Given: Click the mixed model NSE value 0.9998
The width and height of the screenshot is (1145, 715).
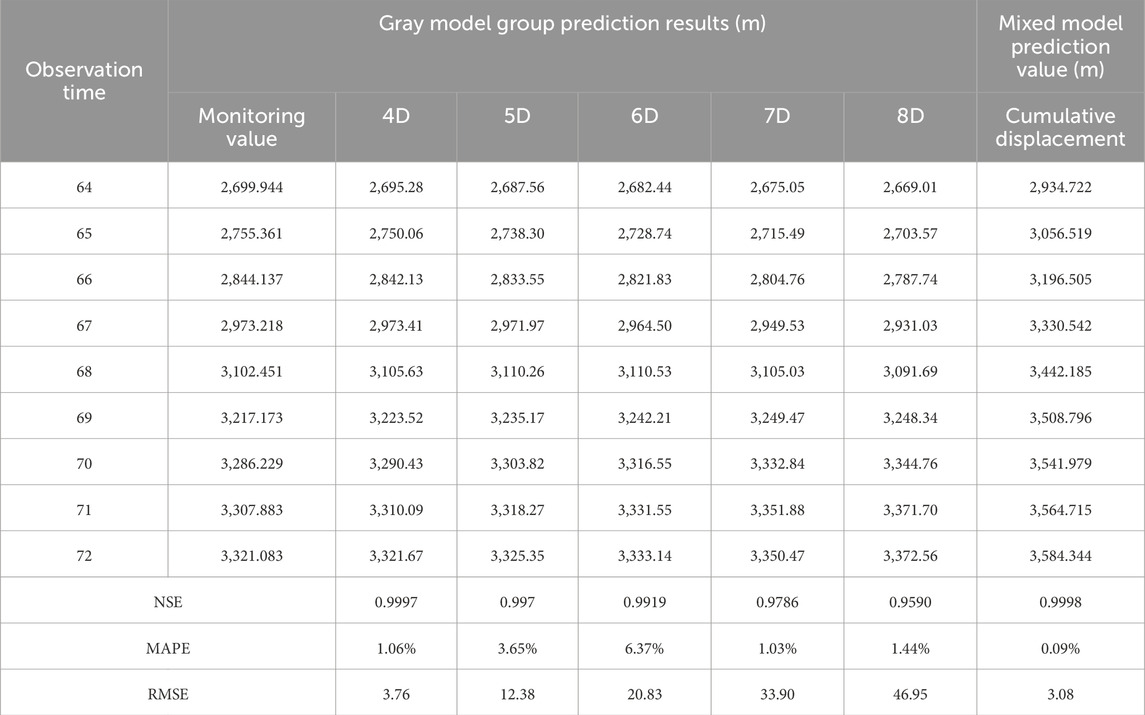Looking at the screenshot, I should pos(1060,602).
